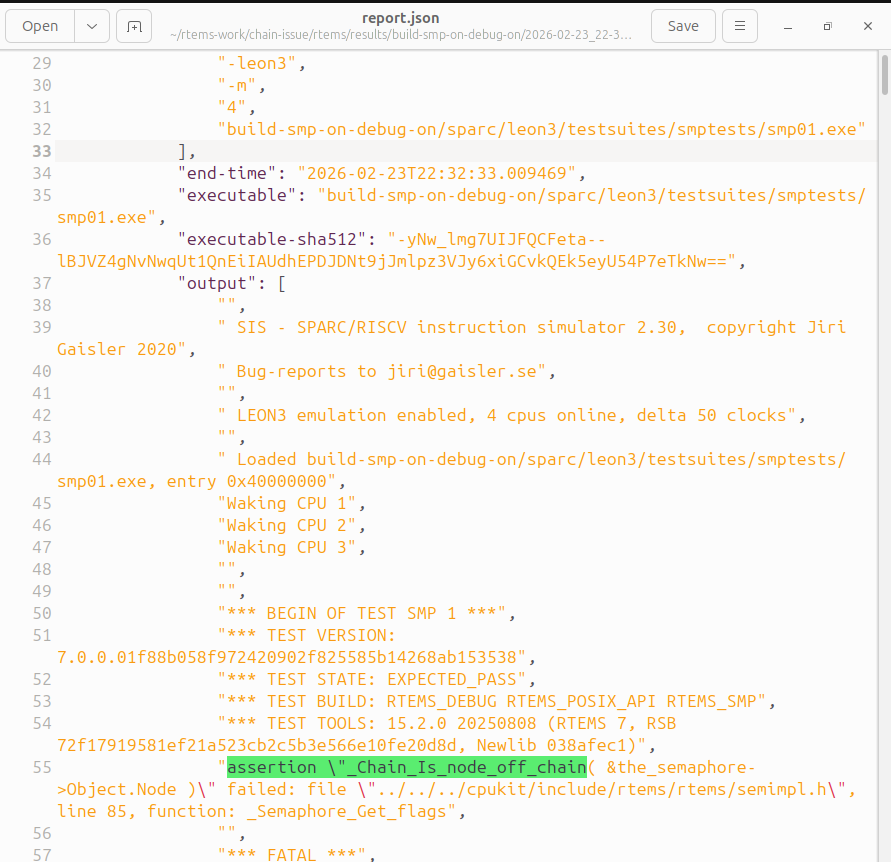Create a new document tab
Image resolution: width=891 pixels, height=862 pixels.
[133, 26]
